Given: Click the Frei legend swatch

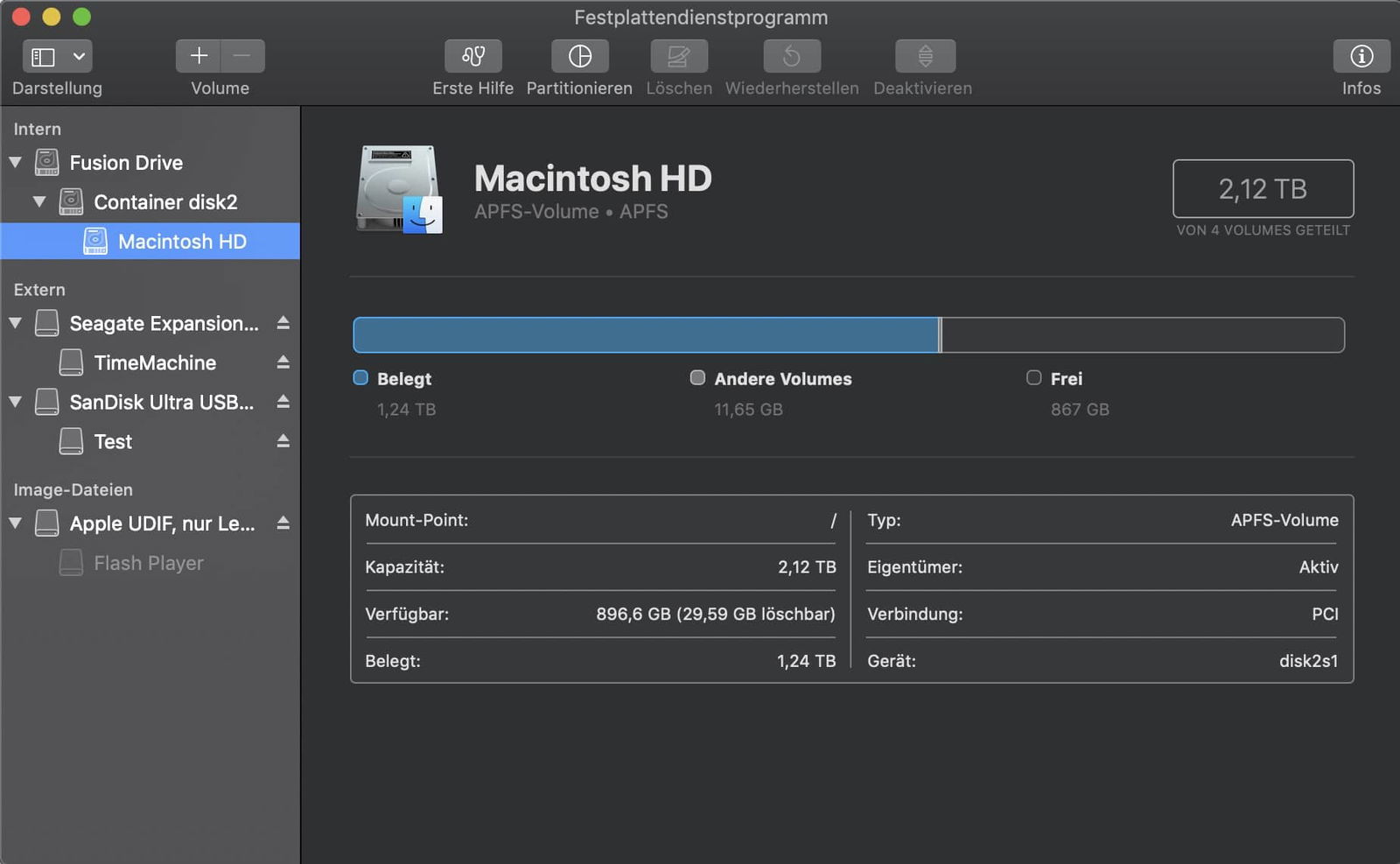Looking at the screenshot, I should pyautogui.click(x=1034, y=378).
